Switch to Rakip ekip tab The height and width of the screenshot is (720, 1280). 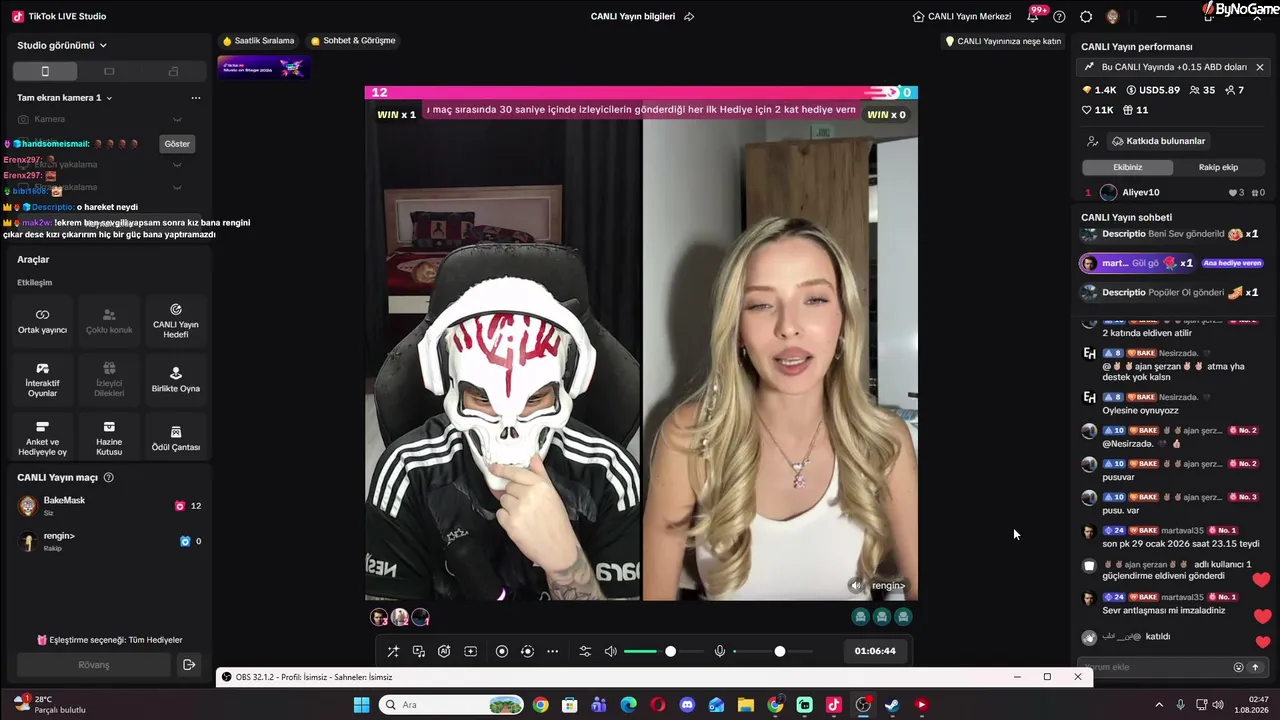pos(1218,167)
